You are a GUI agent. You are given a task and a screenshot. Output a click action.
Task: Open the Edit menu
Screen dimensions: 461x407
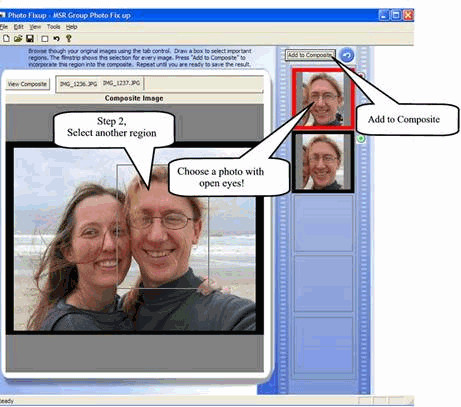[x=19, y=27]
